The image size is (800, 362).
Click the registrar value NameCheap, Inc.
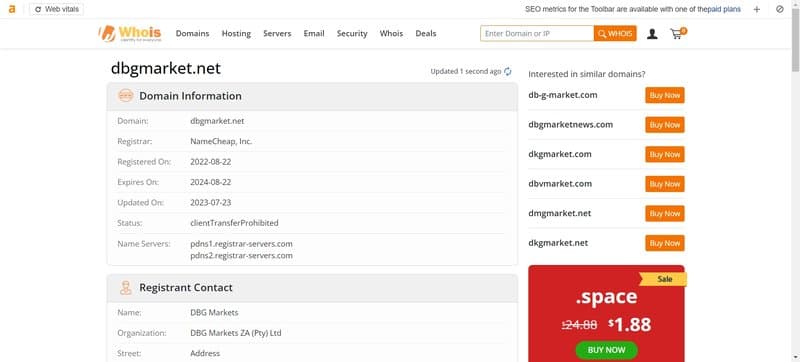tap(221, 141)
